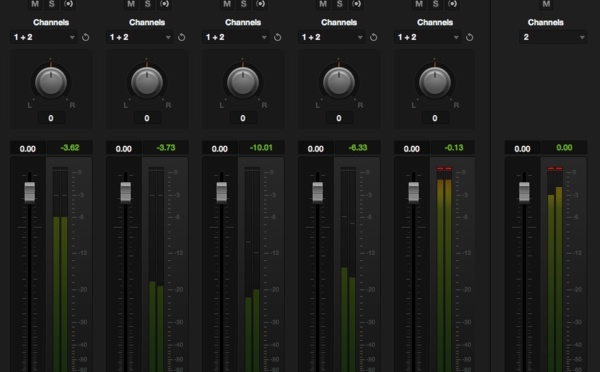The image size is (600, 372).
Task: Click the master strip's fader handle
Action: click(524, 191)
